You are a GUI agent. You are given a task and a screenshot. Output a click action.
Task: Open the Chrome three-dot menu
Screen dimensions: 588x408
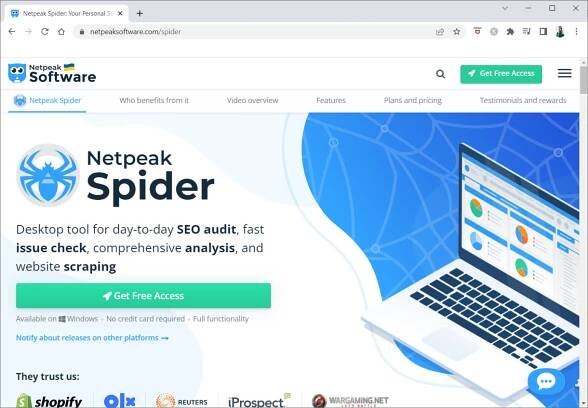pyautogui.click(x=577, y=32)
